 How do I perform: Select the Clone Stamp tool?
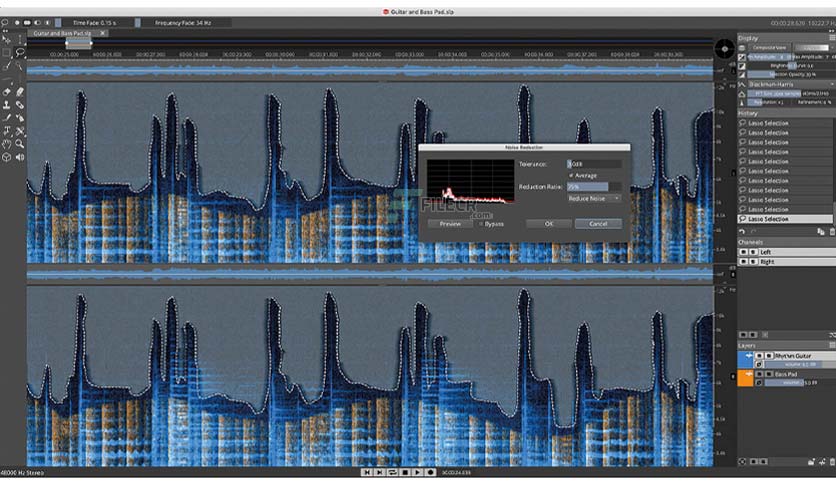click(x=6, y=105)
